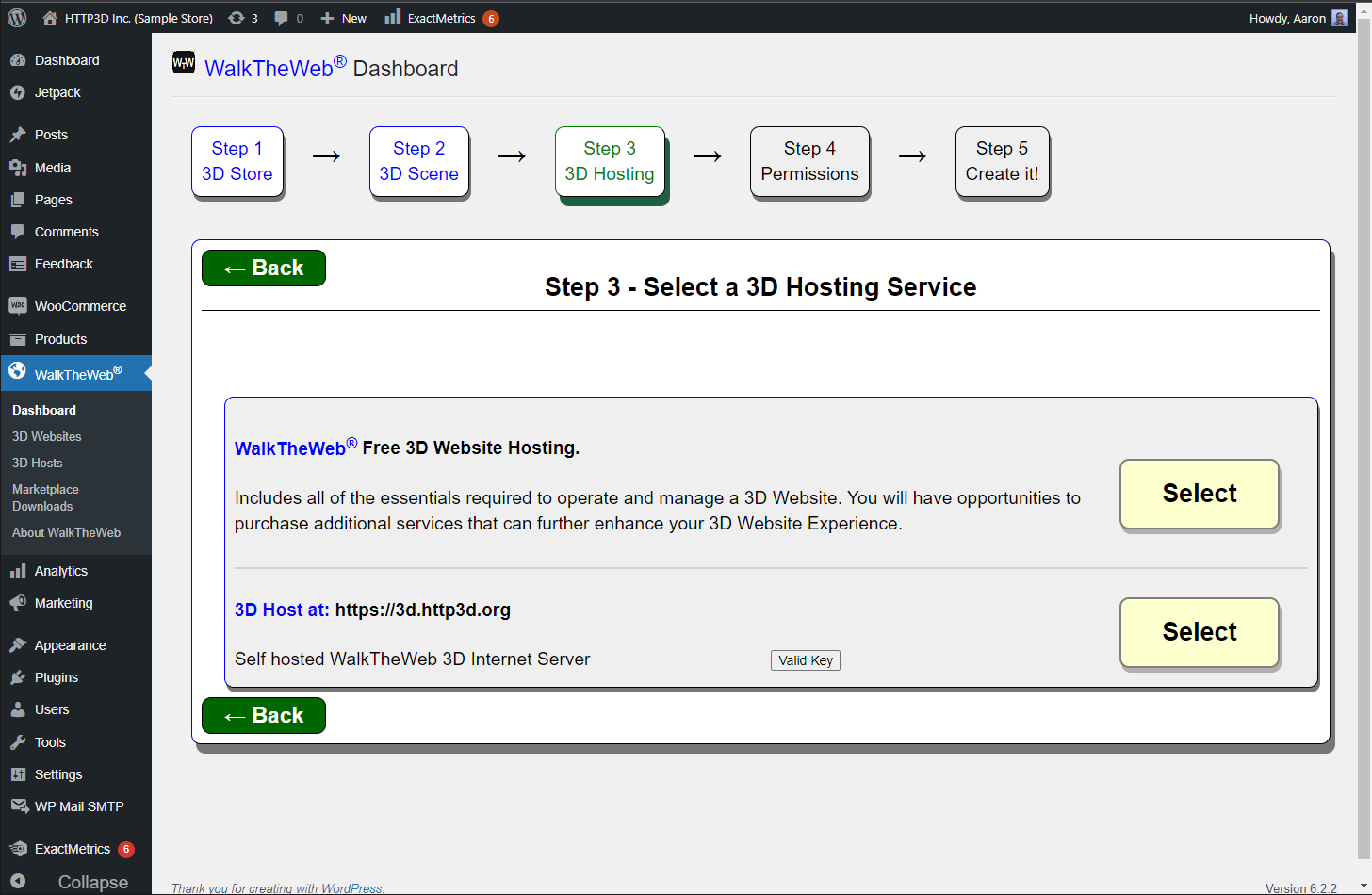Click the WP Mail SMTP envelope icon
This screenshot has height=895, width=1372.
click(19, 806)
